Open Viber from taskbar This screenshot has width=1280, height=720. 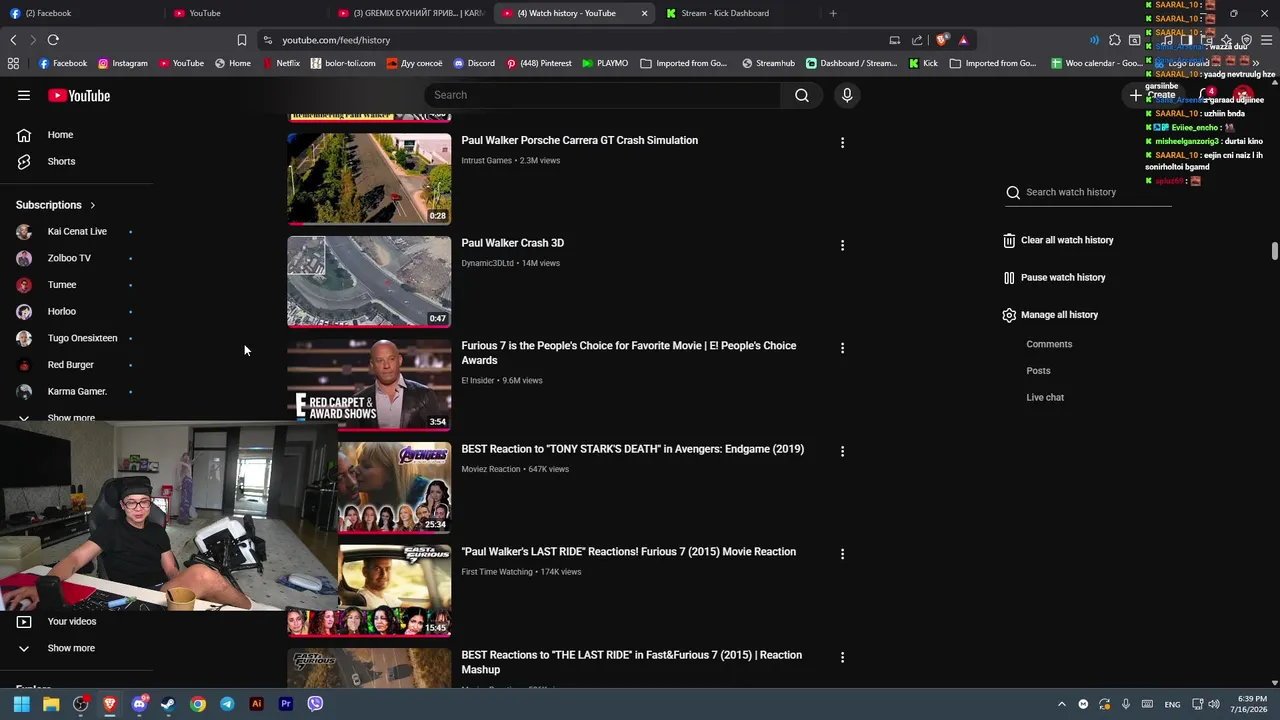pos(315,704)
